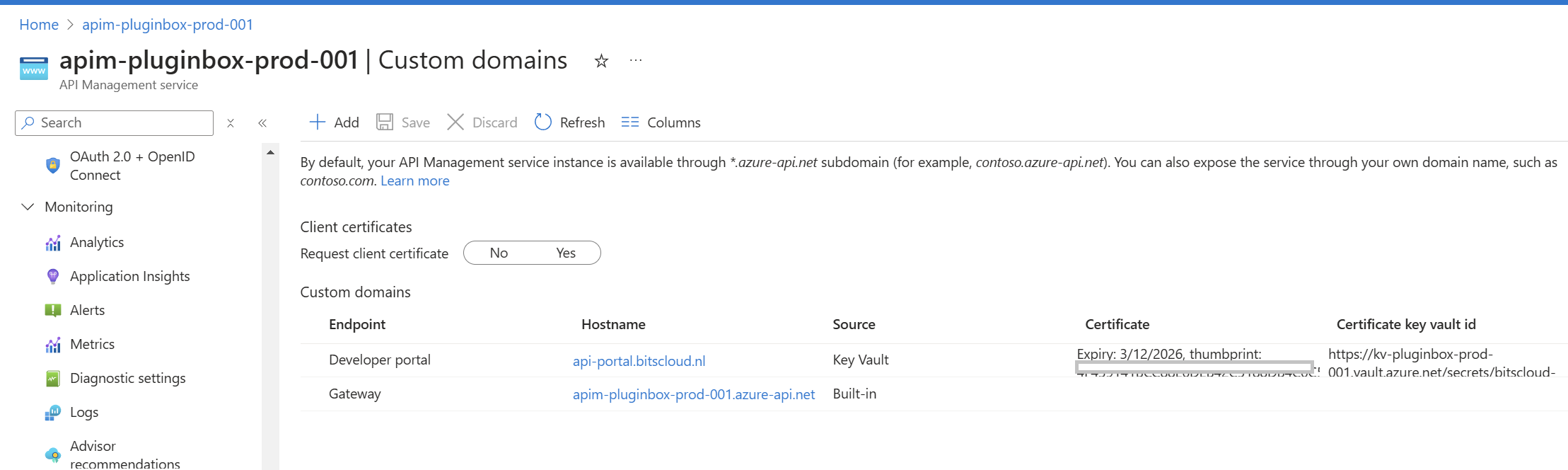Viewport: 1568px width, 470px height.
Task: Open Application Insights menu item
Action: tap(130, 276)
